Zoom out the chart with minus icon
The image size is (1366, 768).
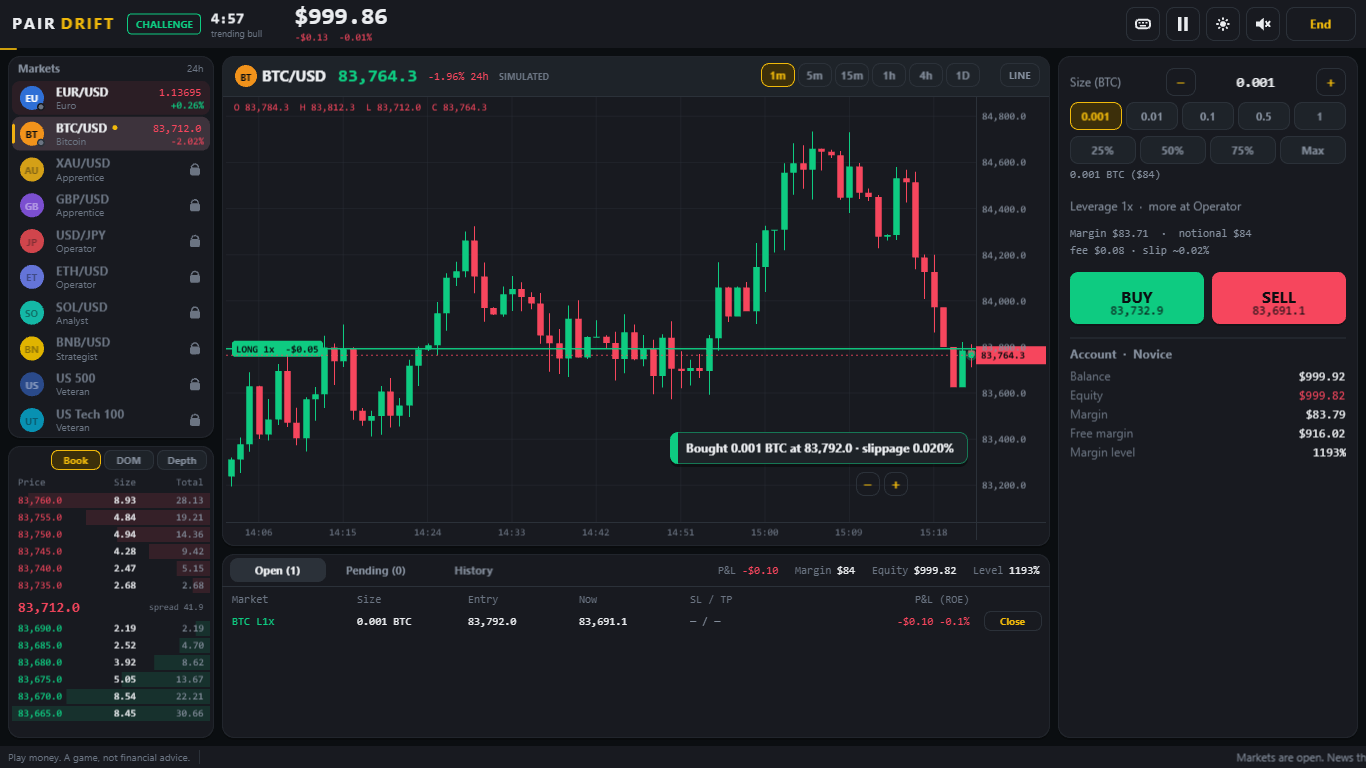[x=868, y=484]
